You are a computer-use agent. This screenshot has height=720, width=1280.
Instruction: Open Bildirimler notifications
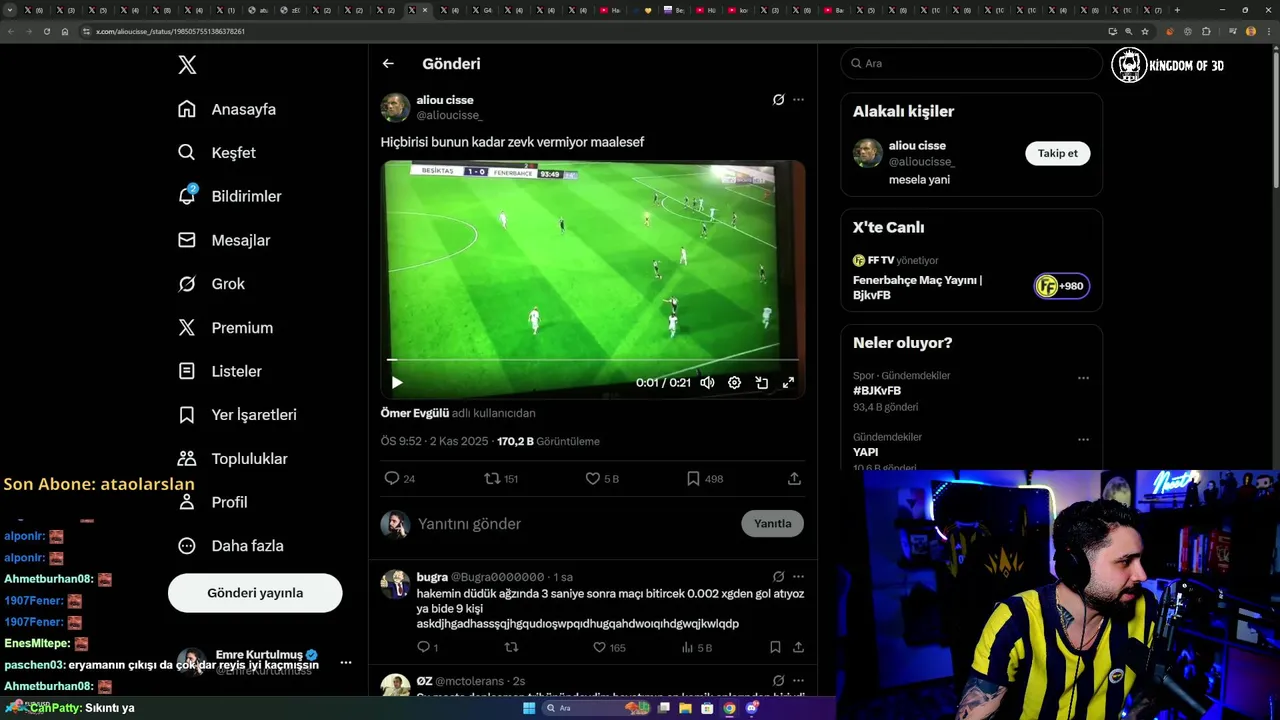230,196
